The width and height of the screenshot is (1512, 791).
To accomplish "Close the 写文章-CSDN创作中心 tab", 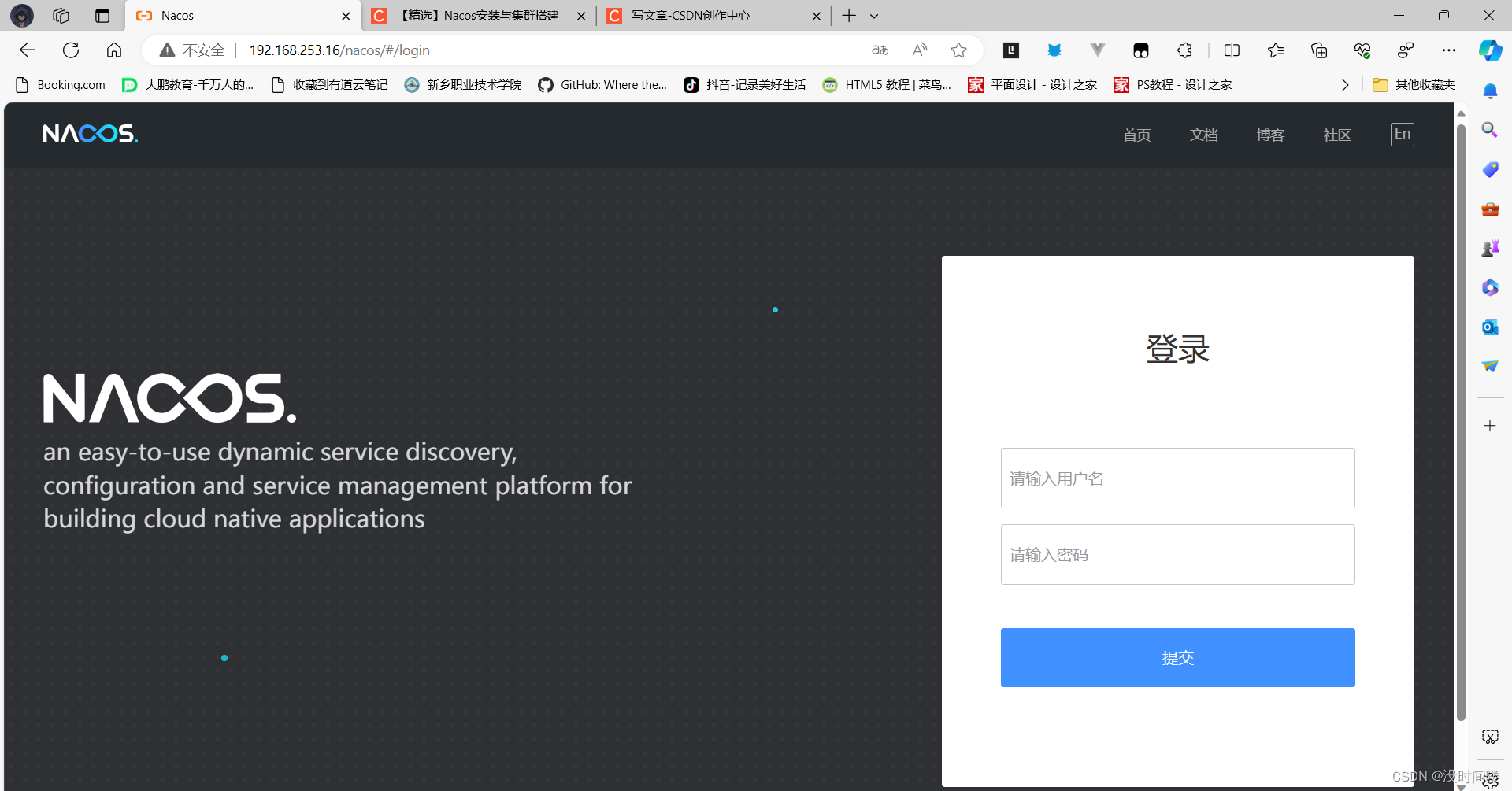I will pyautogui.click(x=816, y=16).
